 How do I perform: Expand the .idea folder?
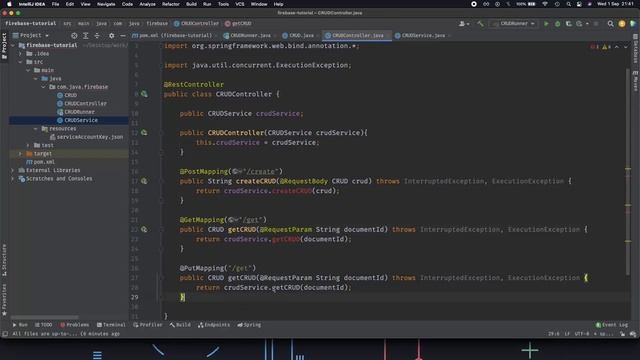click(20, 53)
